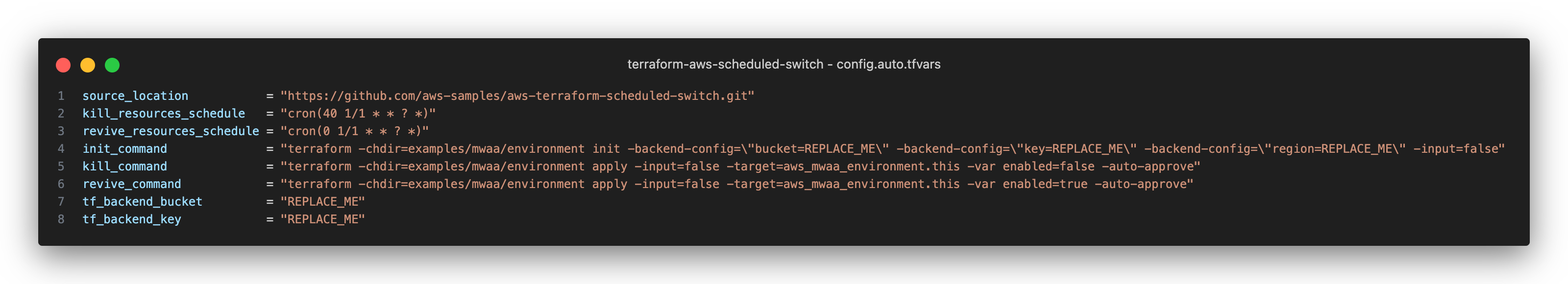Click the yellow minimize window button
Viewport: 1568px width, 284px height.
pos(88,65)
